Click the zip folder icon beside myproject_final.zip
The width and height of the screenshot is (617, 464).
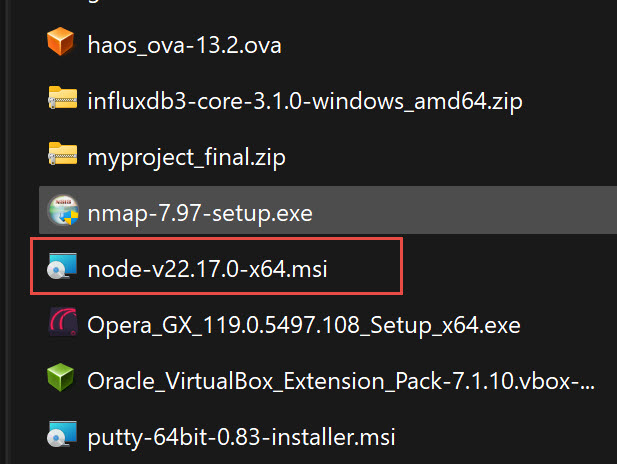click(x=62, y=154)
